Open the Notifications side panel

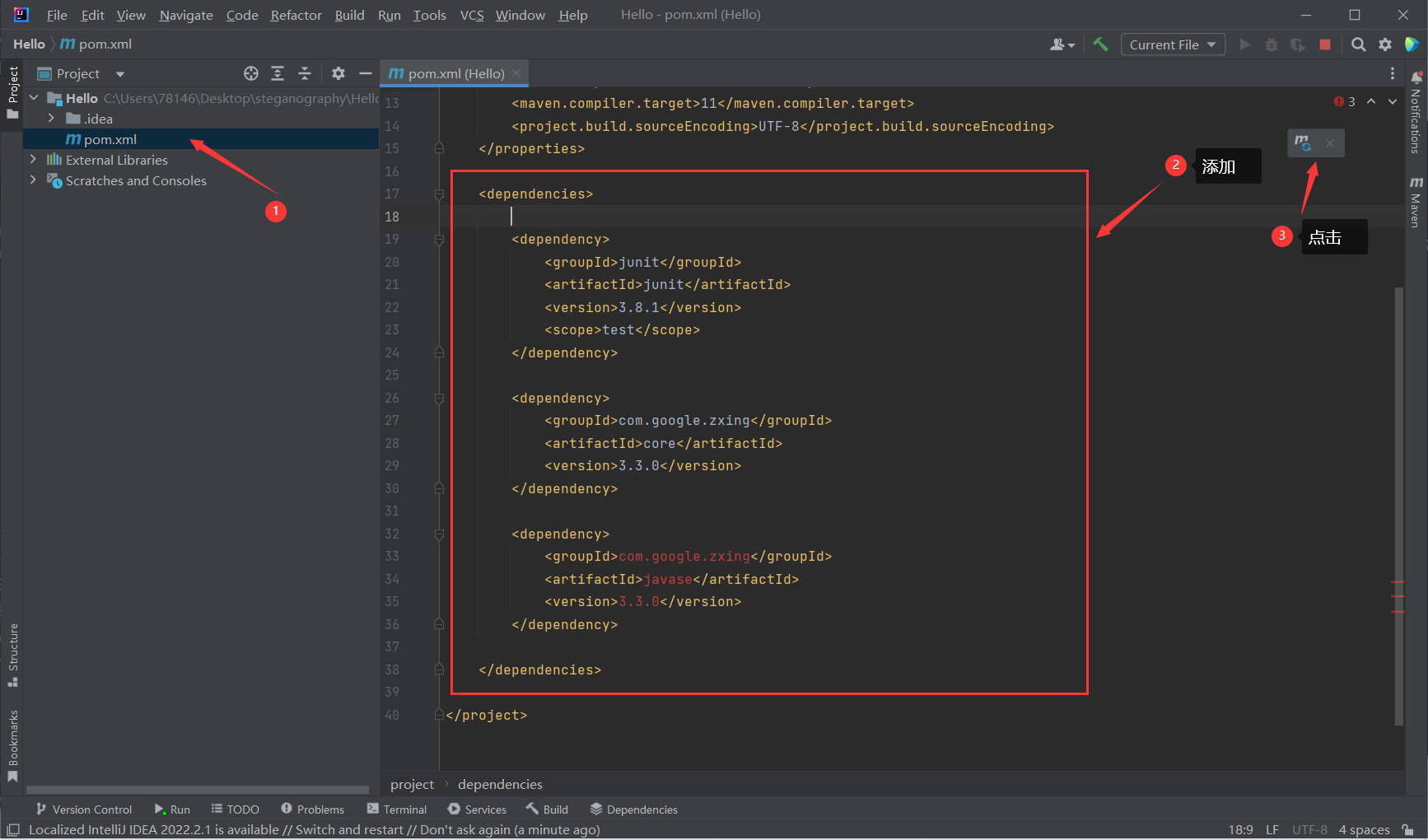pos(1416,113)
